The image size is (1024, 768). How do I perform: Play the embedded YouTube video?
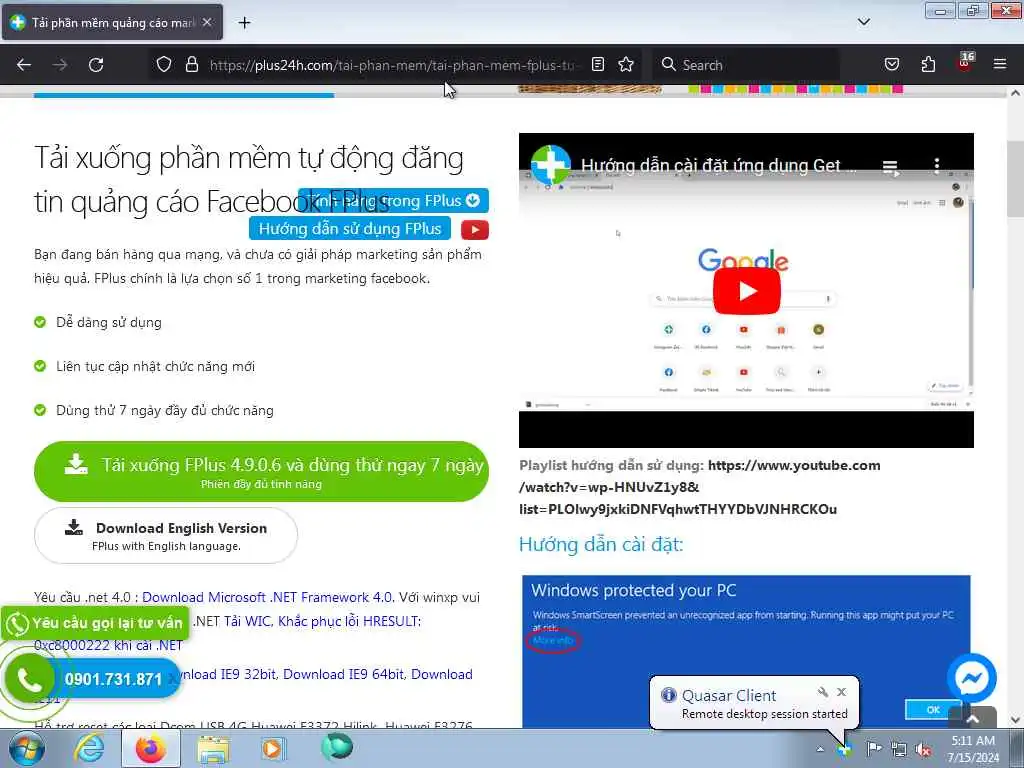(746, 291)
